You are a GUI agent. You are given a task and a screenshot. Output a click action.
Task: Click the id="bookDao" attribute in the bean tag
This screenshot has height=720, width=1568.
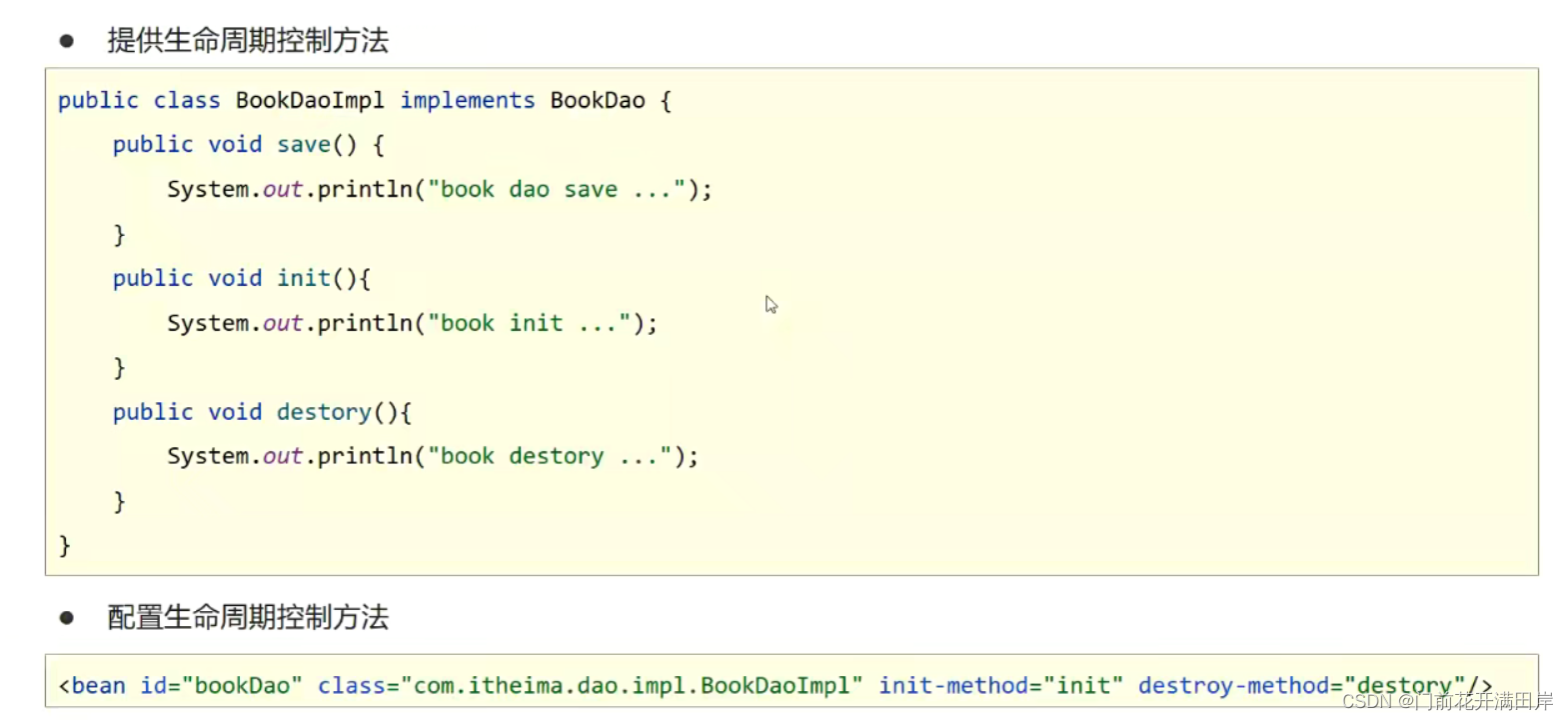click(221, 686)
